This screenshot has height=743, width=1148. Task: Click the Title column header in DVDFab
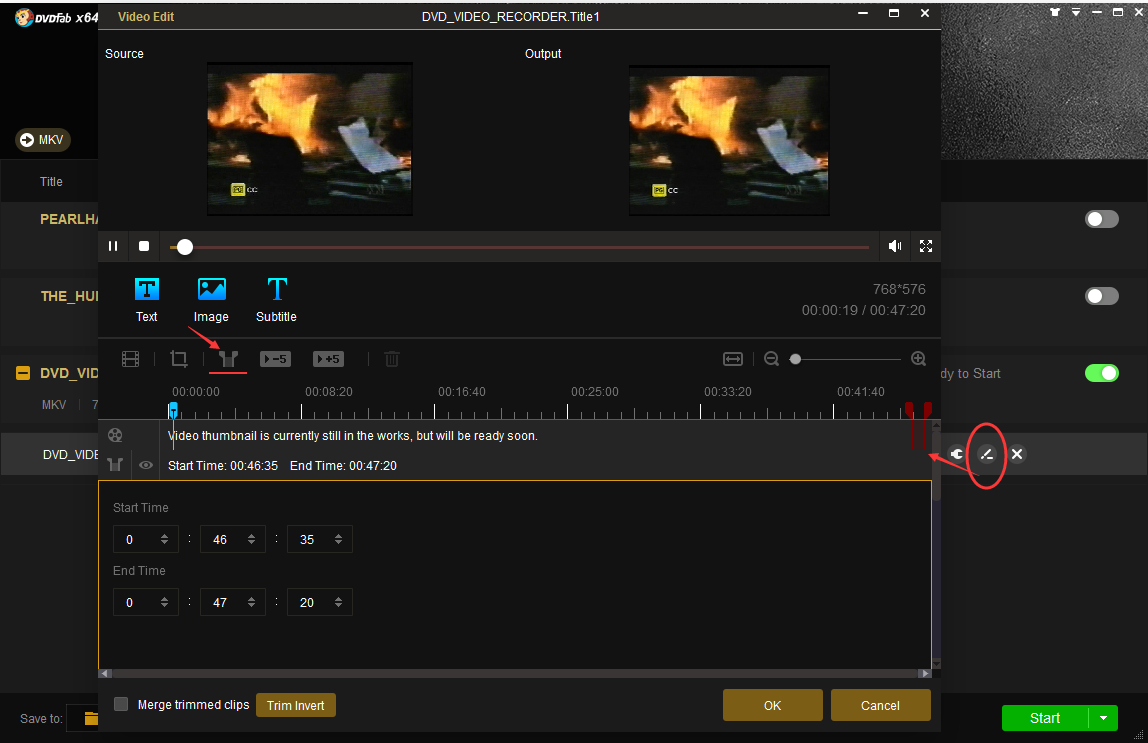click(x=51, y=182)
